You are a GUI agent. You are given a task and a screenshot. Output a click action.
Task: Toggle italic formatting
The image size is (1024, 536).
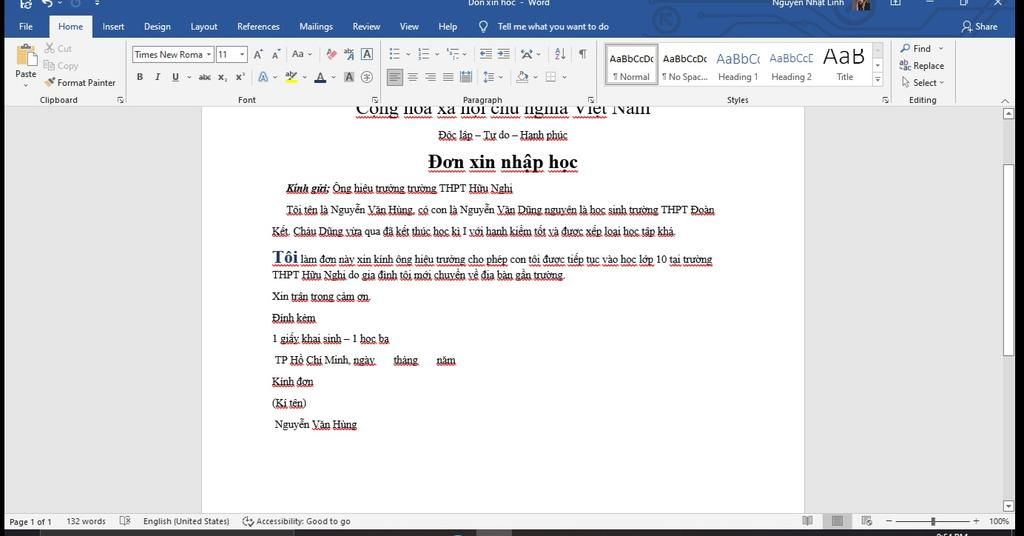coord(157,77)
